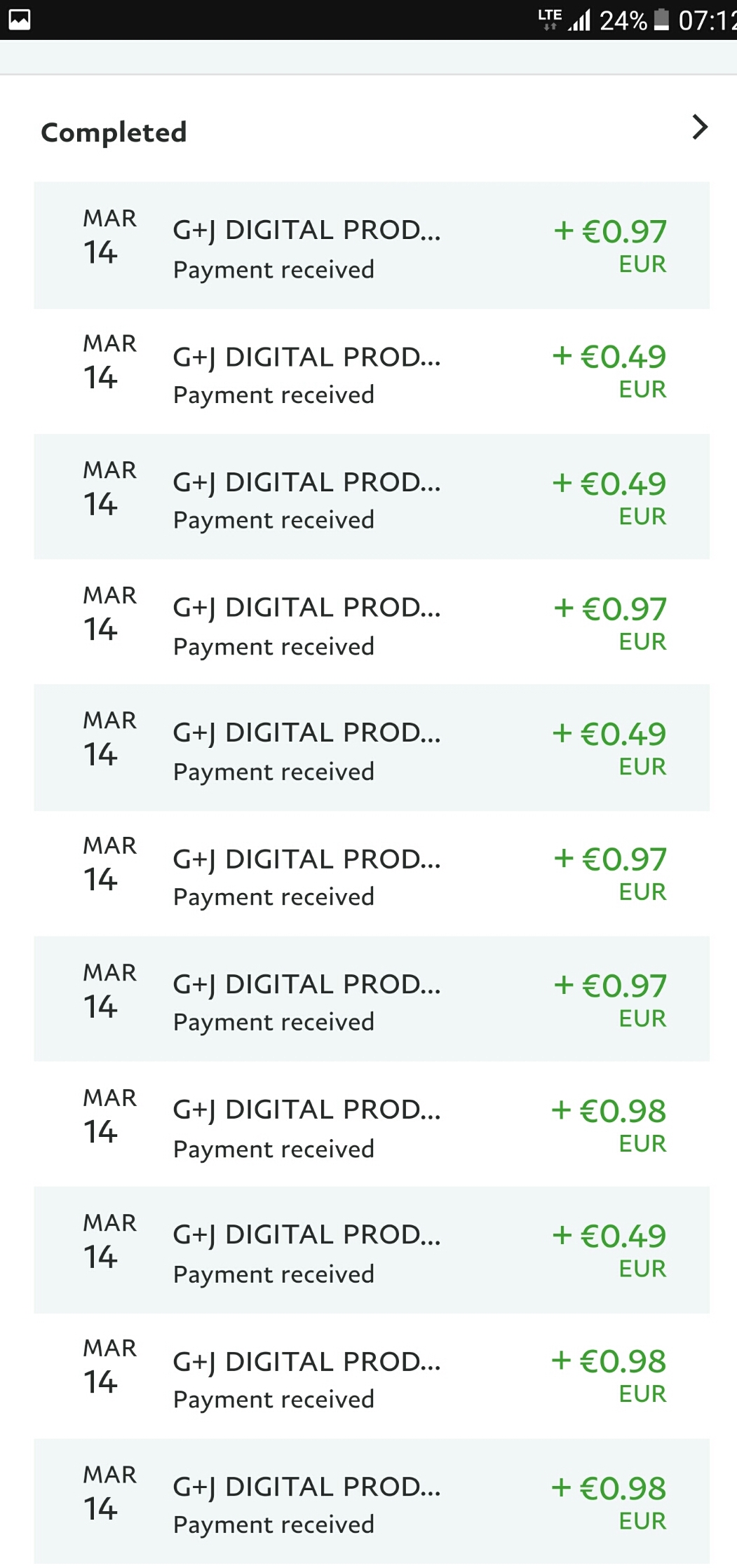Screen dimensions: 737x1568
Task: Select the bottom-most payment received row
Action: pyautogui.click(x=372, y=1501)
